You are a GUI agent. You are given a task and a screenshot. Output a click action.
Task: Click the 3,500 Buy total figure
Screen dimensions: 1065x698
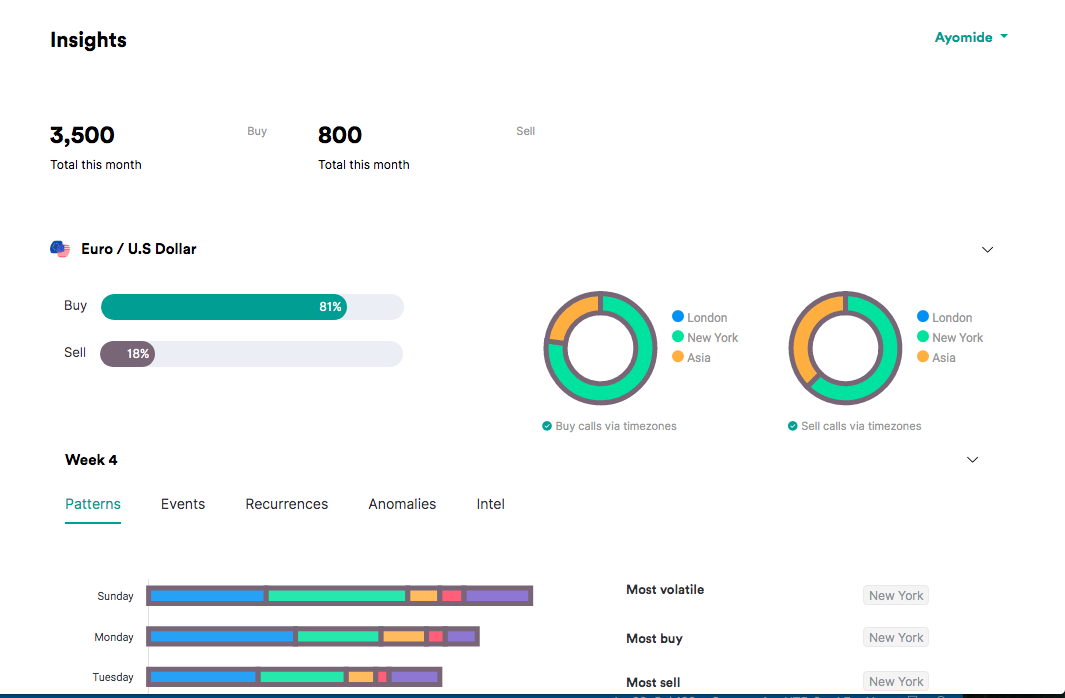82,135
